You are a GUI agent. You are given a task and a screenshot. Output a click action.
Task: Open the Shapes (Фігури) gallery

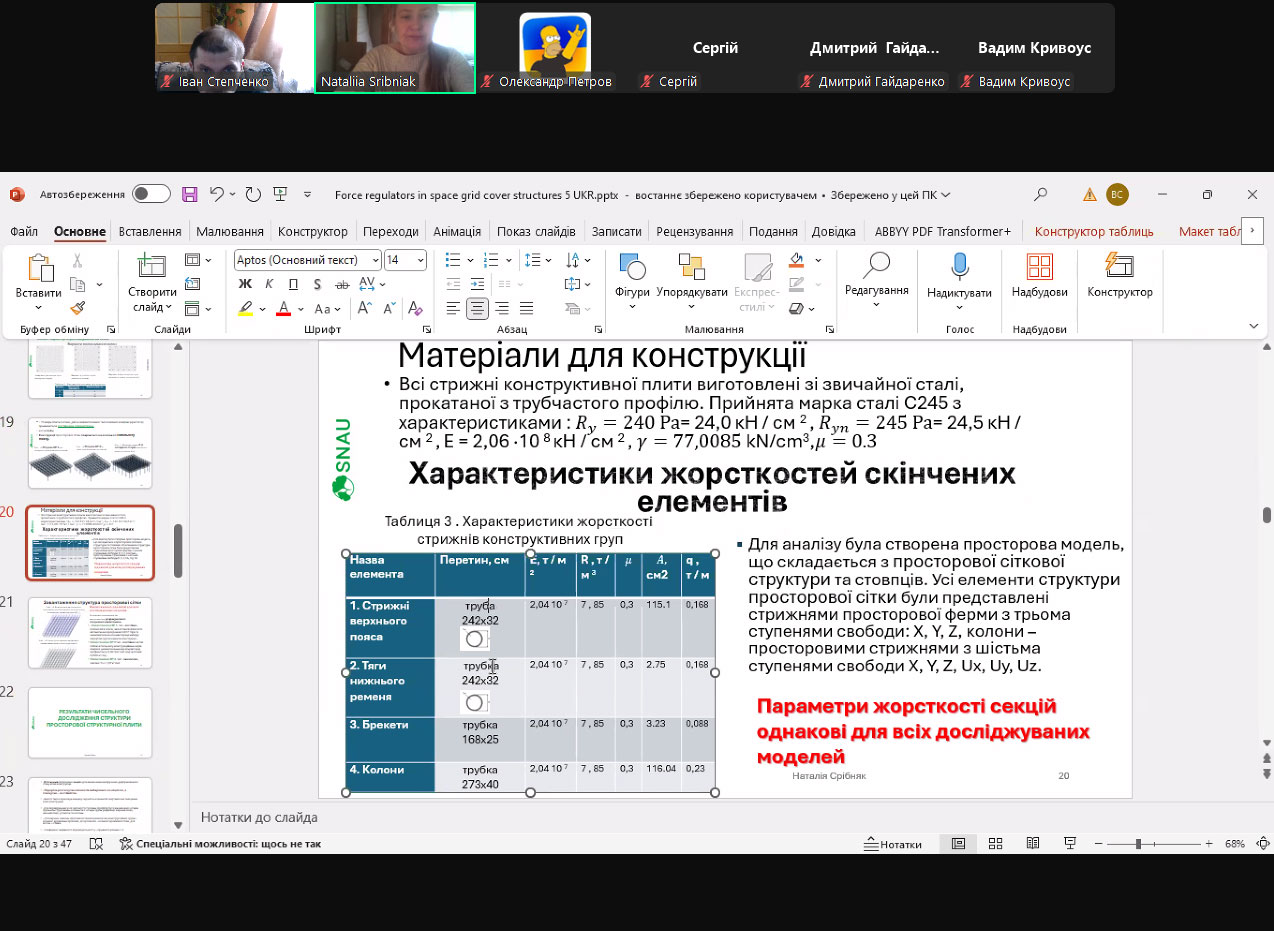[x=632, y=268]
